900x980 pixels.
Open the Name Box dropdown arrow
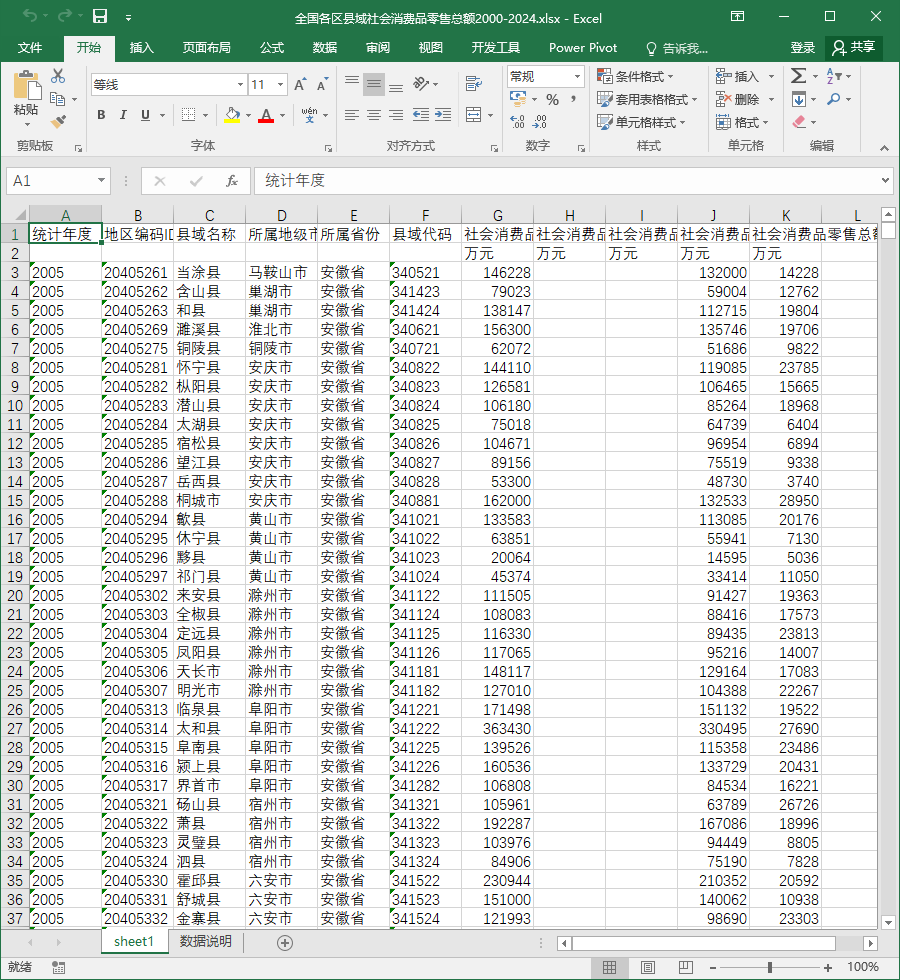(101, 181)
